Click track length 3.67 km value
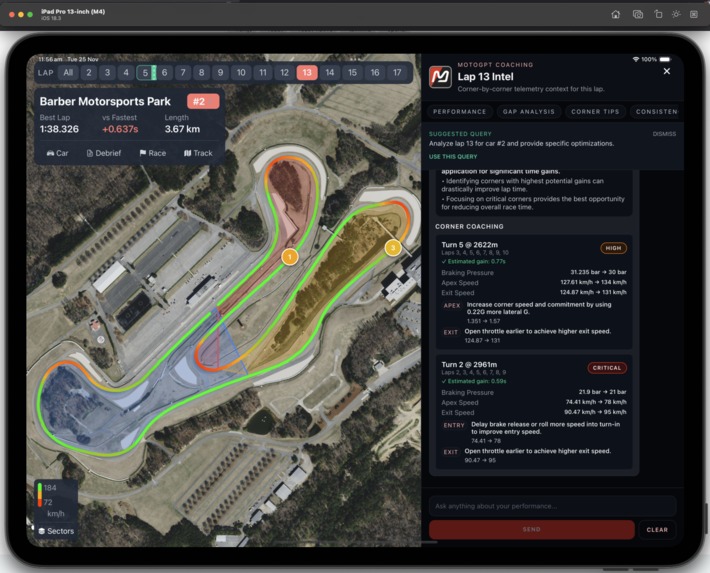This screenshot has width=710, height=573. click(182, 129)
